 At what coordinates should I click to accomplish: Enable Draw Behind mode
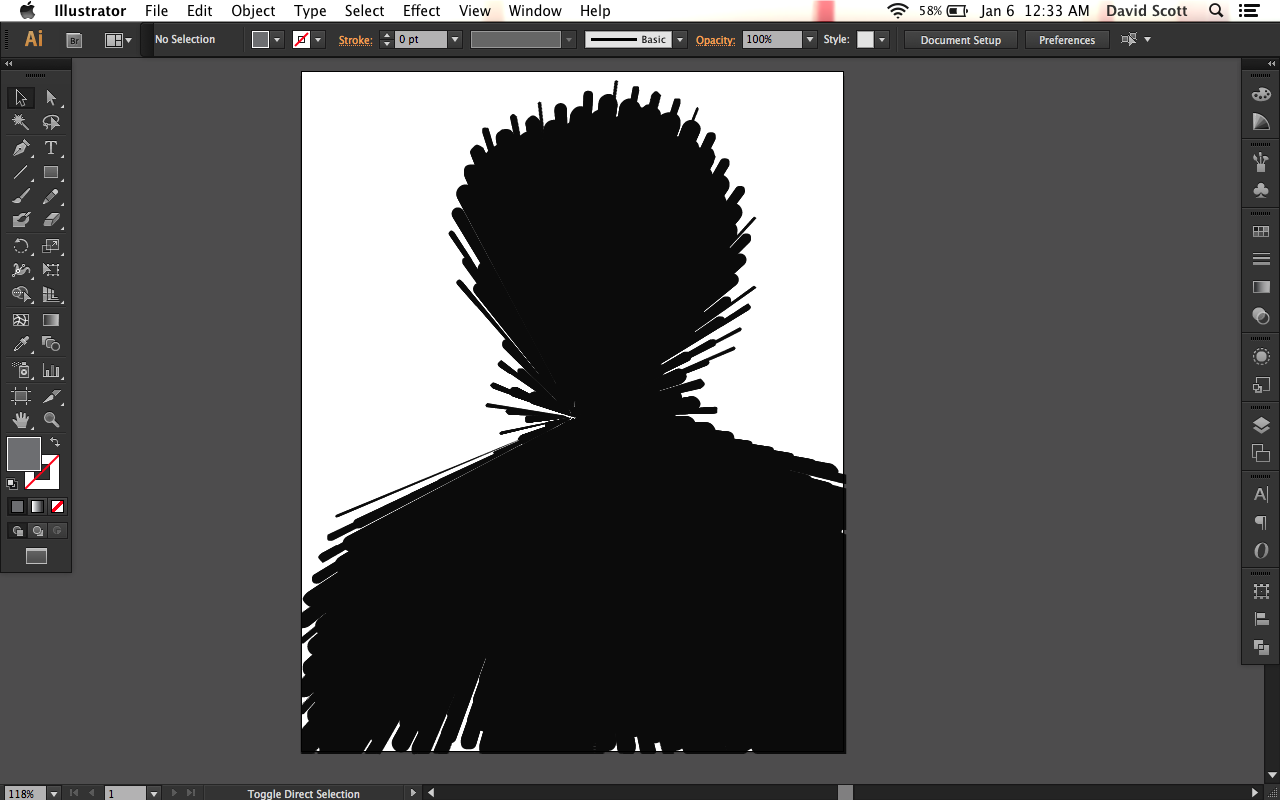[x=37, y=531]
